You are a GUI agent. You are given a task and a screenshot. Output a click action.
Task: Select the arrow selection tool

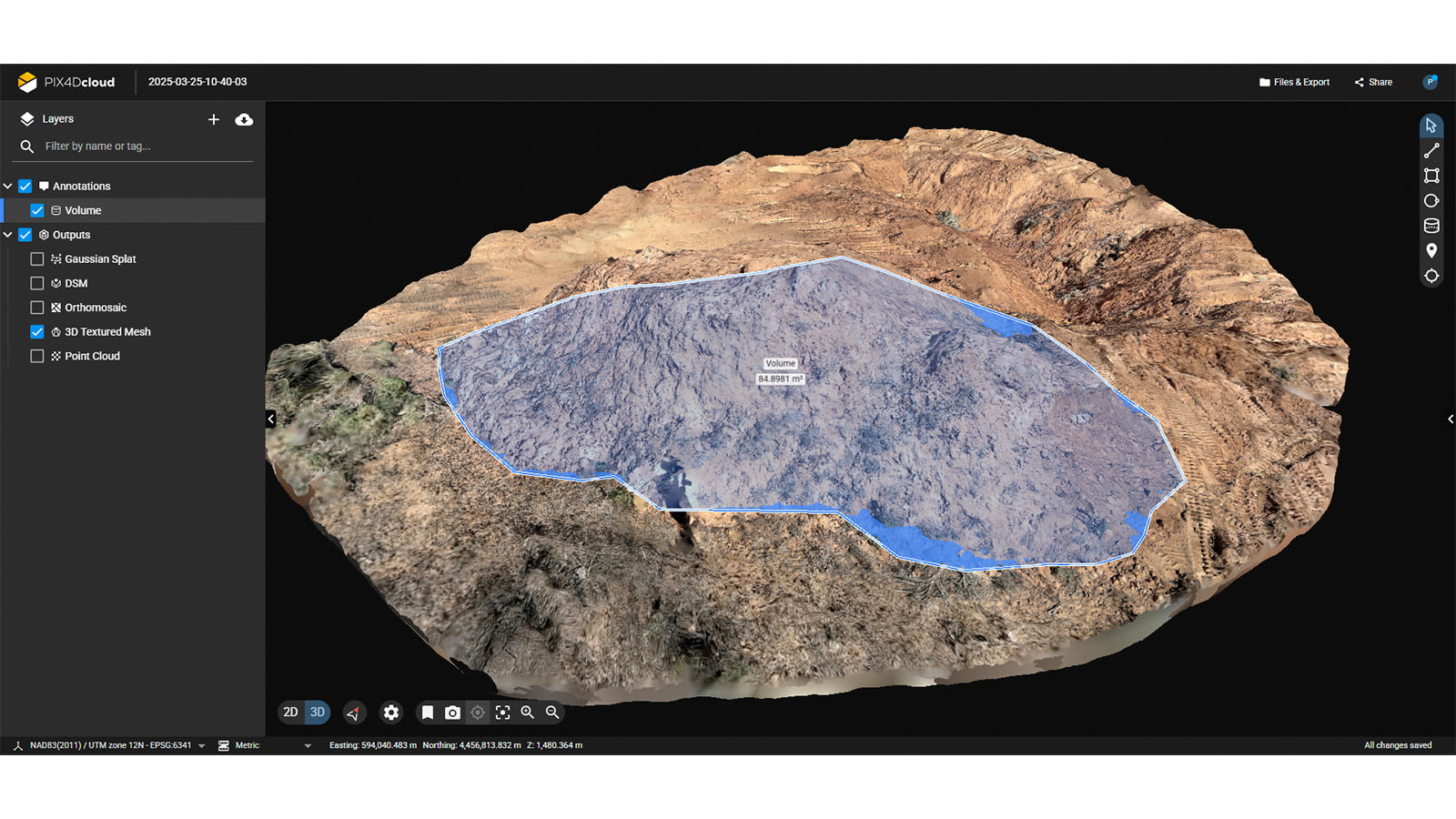(1431, 125)
